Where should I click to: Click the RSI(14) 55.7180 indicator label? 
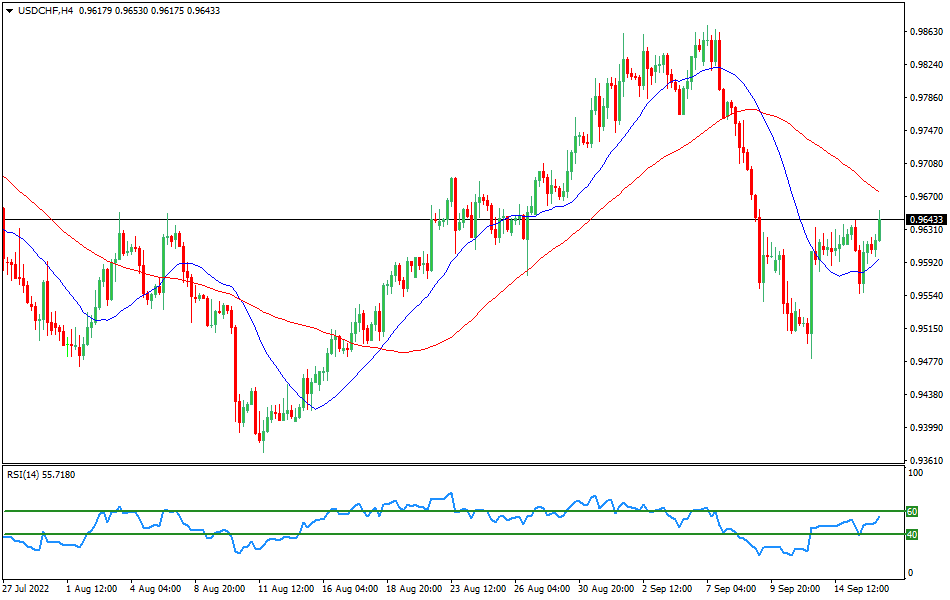point(41,474)
